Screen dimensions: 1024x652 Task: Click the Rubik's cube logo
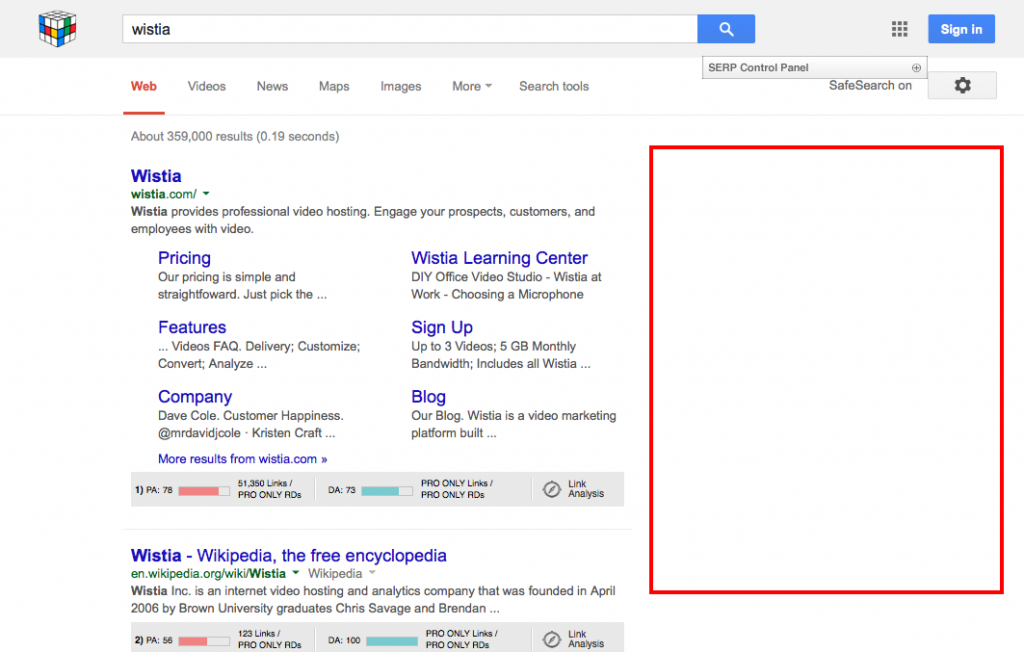click(x=57, y=29)
